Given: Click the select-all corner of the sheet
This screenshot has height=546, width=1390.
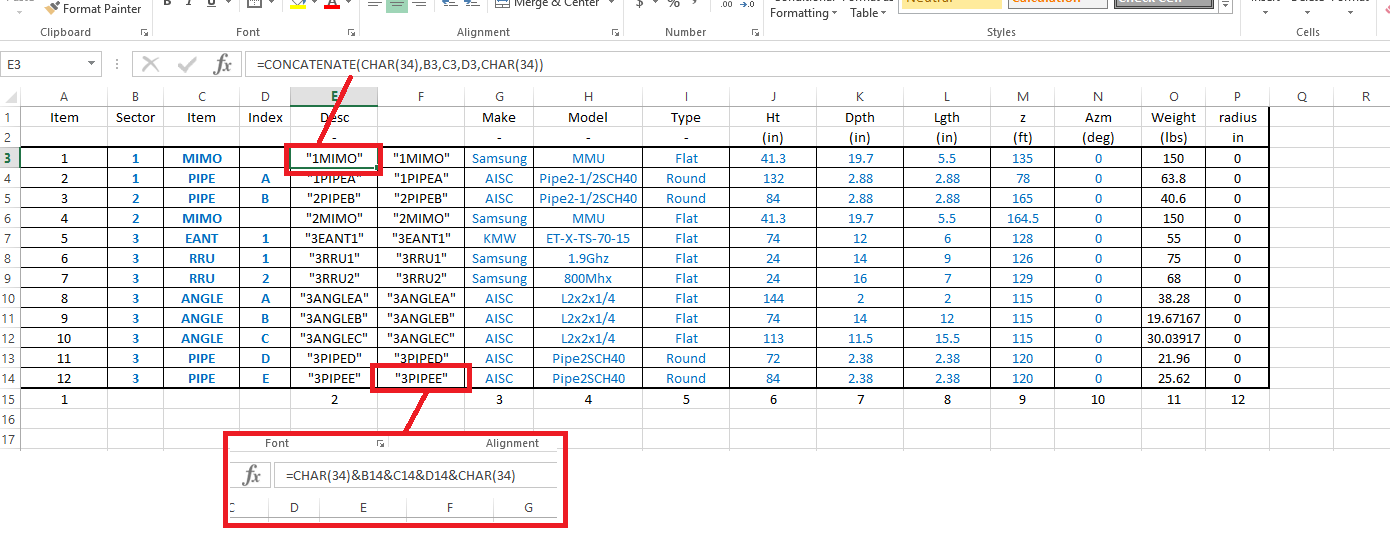Looking at the screenshot, I should [x=10, y=97].
